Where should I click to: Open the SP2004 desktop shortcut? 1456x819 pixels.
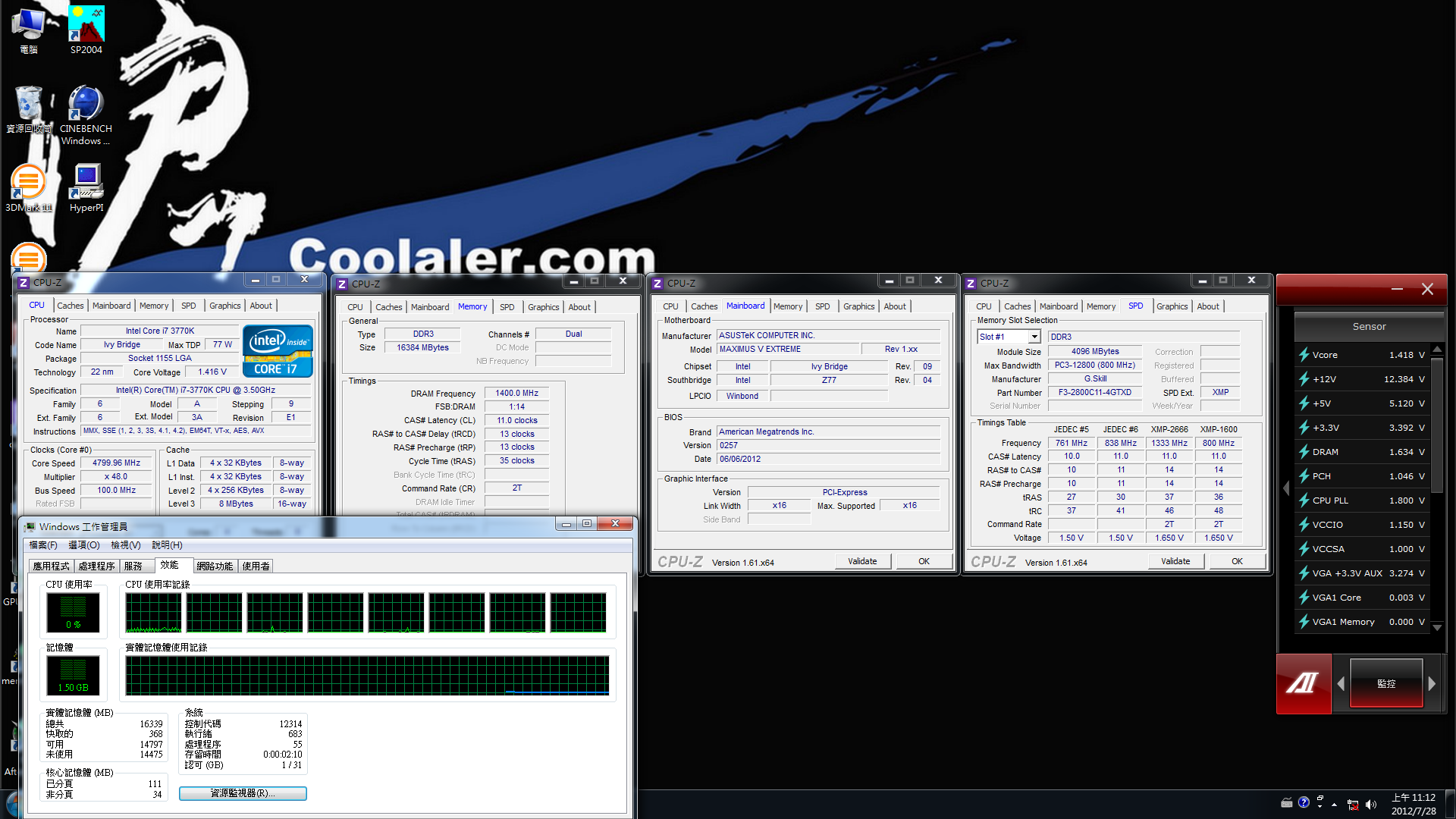(86, 30)
